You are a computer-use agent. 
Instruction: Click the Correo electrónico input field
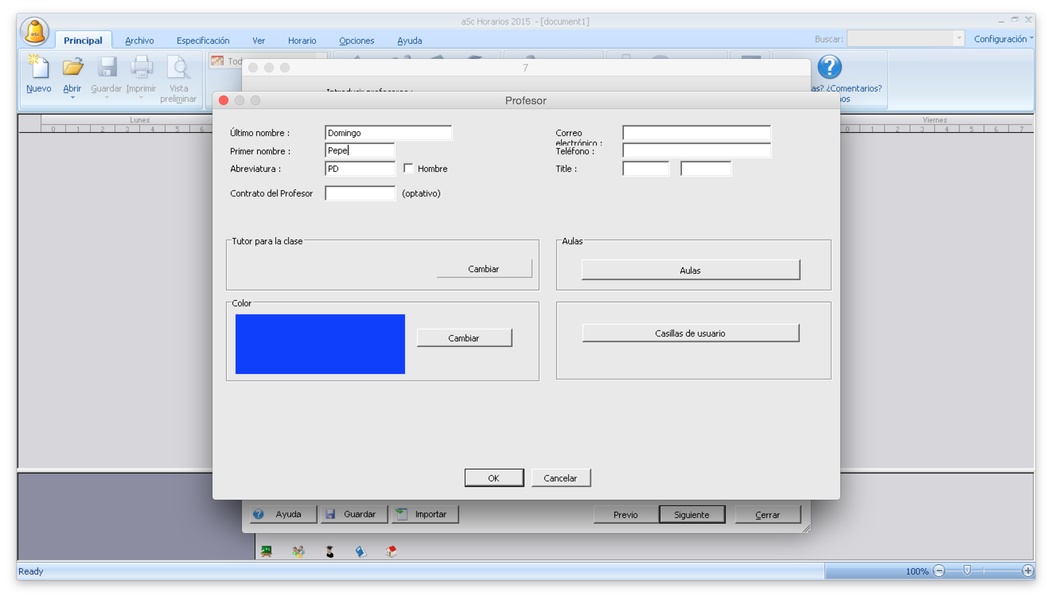point(696,133)
